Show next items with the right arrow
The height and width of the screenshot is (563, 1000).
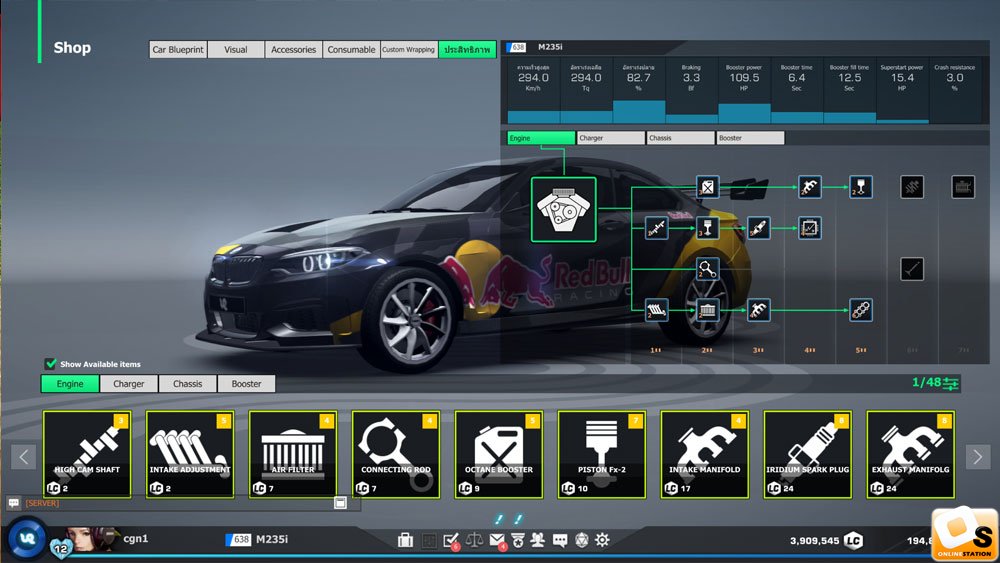[x=978, y=457]
